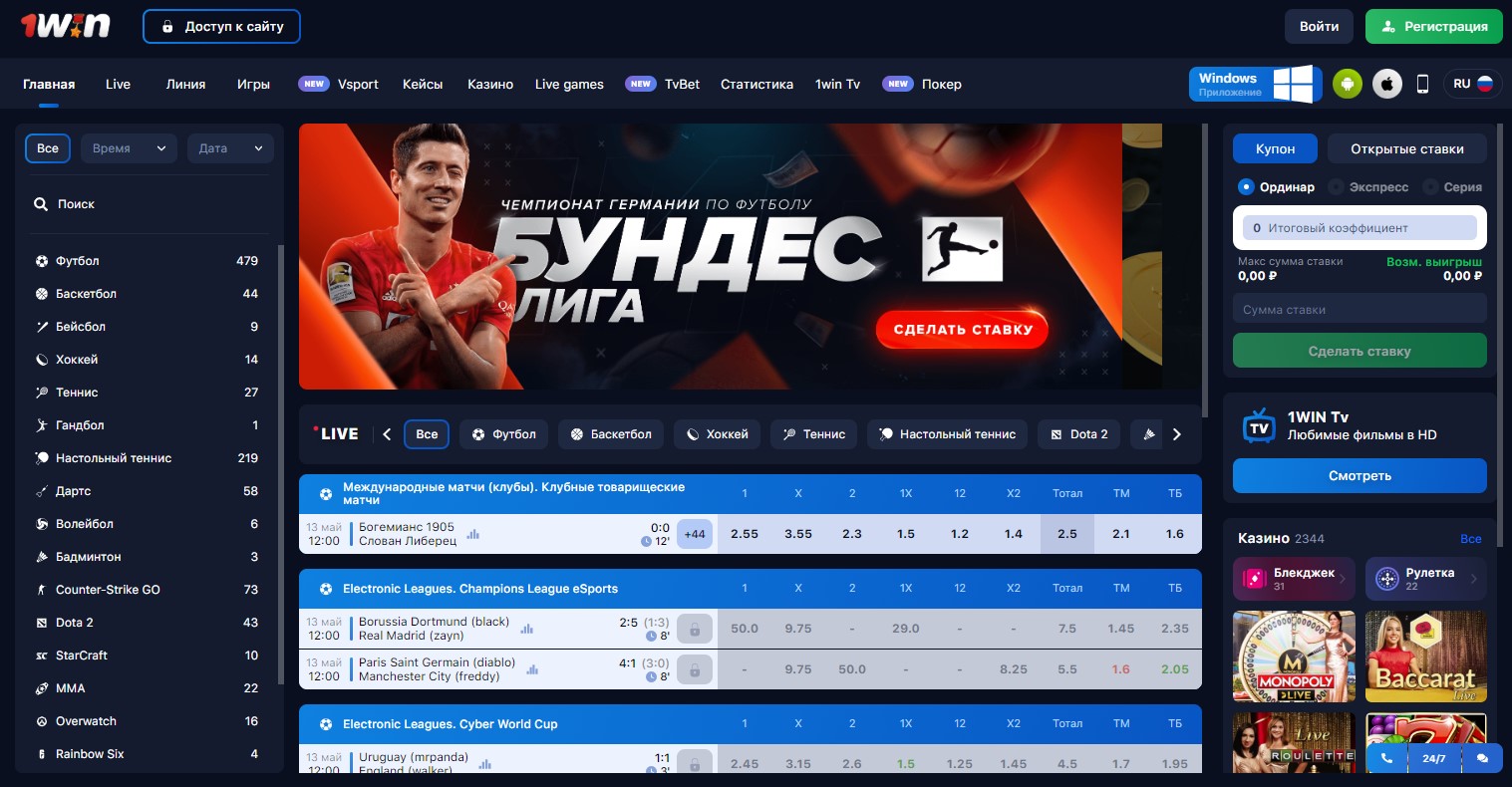The height and width of the screenshot is (787, 1512).
Task: Switch bets to Экспресс mode
Action: [x=1336, y=187]
